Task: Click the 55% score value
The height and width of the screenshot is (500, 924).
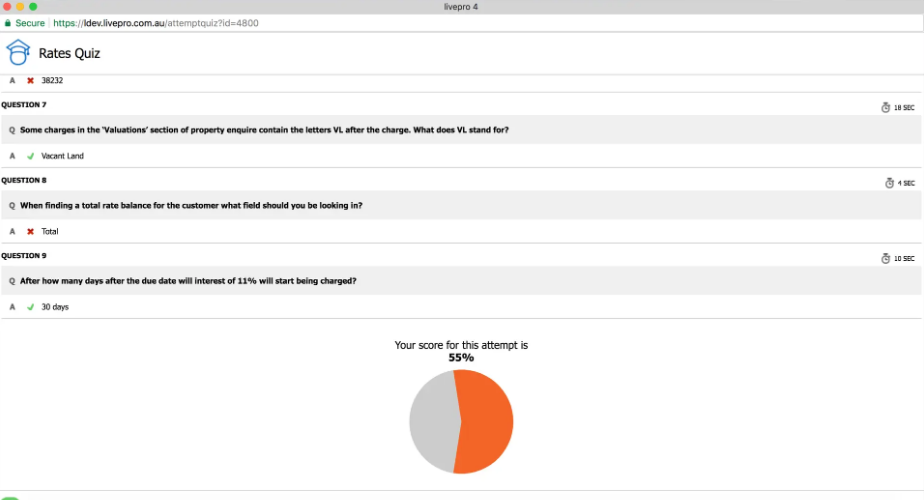Action: pos(461,357)
